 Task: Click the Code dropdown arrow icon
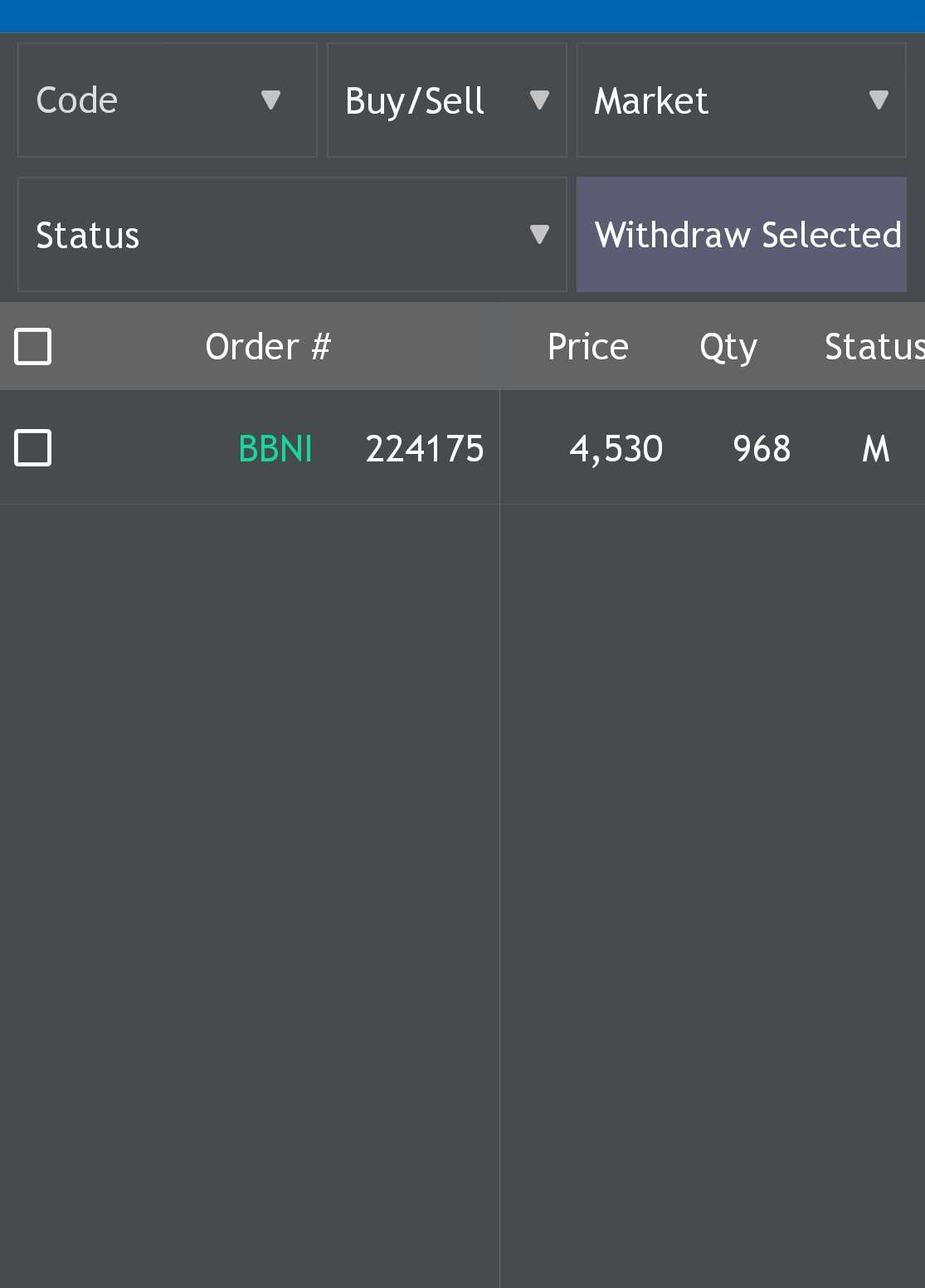pyautogui.click(x=270, y=100)
